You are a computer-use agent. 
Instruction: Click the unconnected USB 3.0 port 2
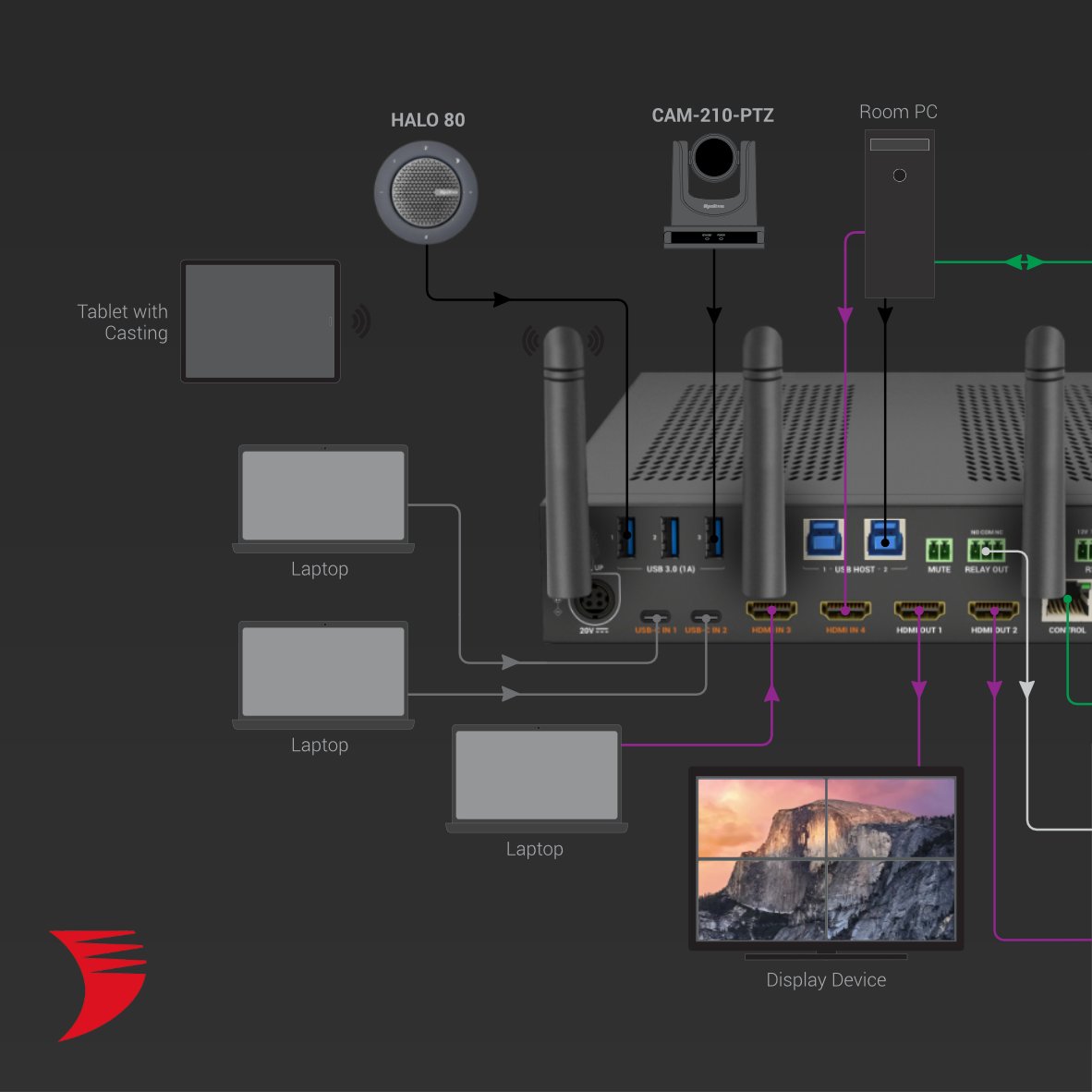click(670, 536)
